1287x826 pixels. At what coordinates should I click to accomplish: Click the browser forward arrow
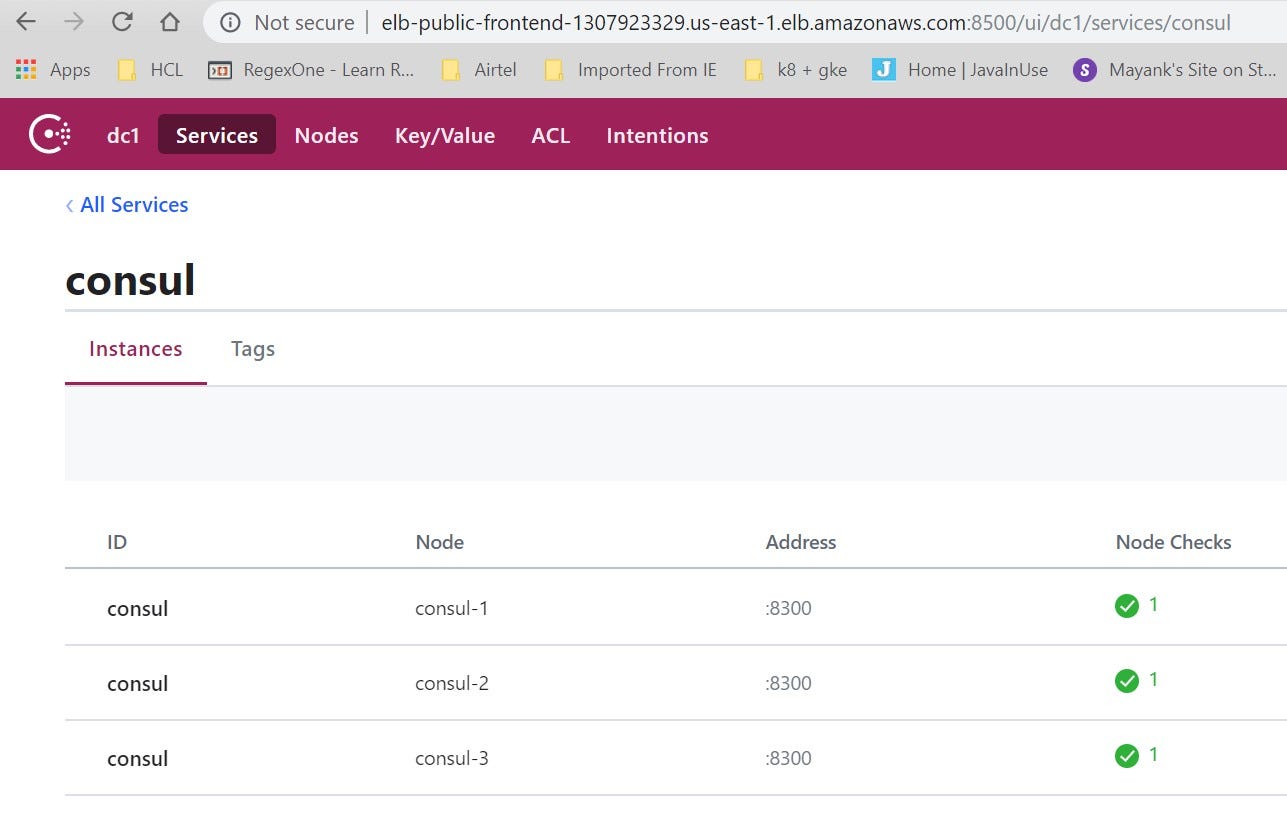[x=74, y=21]
